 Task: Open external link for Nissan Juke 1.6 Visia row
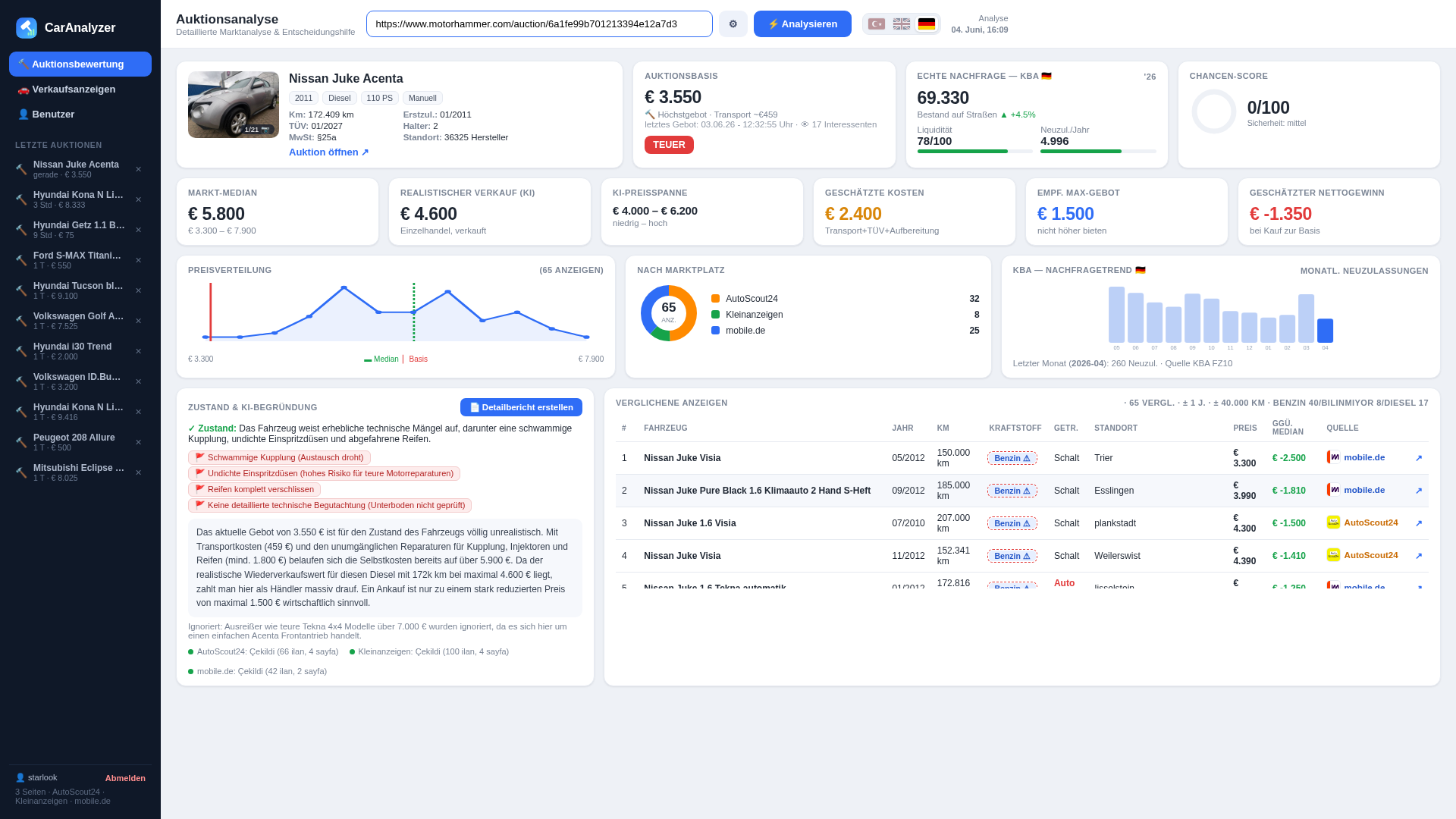tap(1418, 523)
